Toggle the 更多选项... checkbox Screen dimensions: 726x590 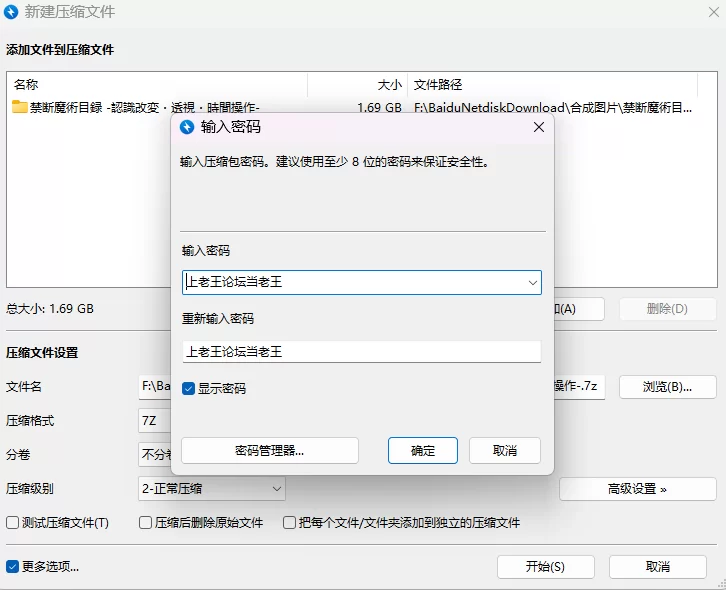coord(13,566)
